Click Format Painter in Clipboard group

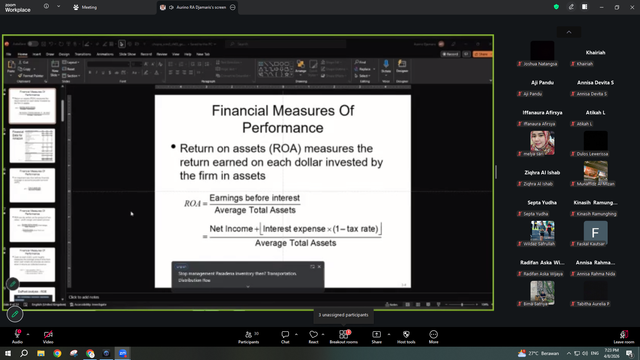click(x=31, y=76)
